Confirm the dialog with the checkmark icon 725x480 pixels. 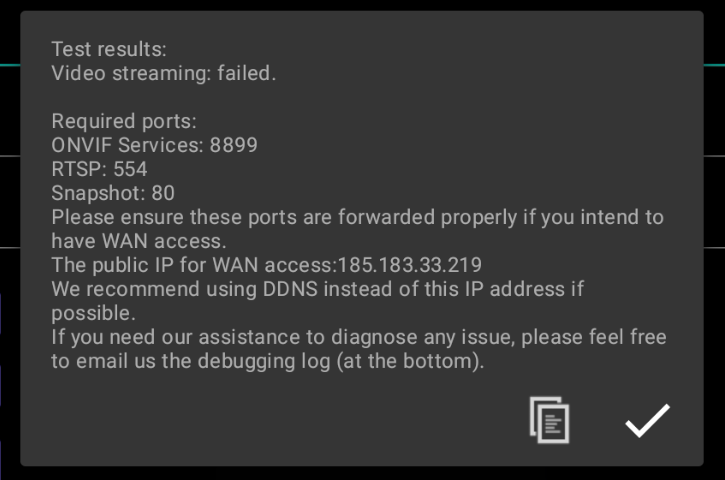coord(647,420)
